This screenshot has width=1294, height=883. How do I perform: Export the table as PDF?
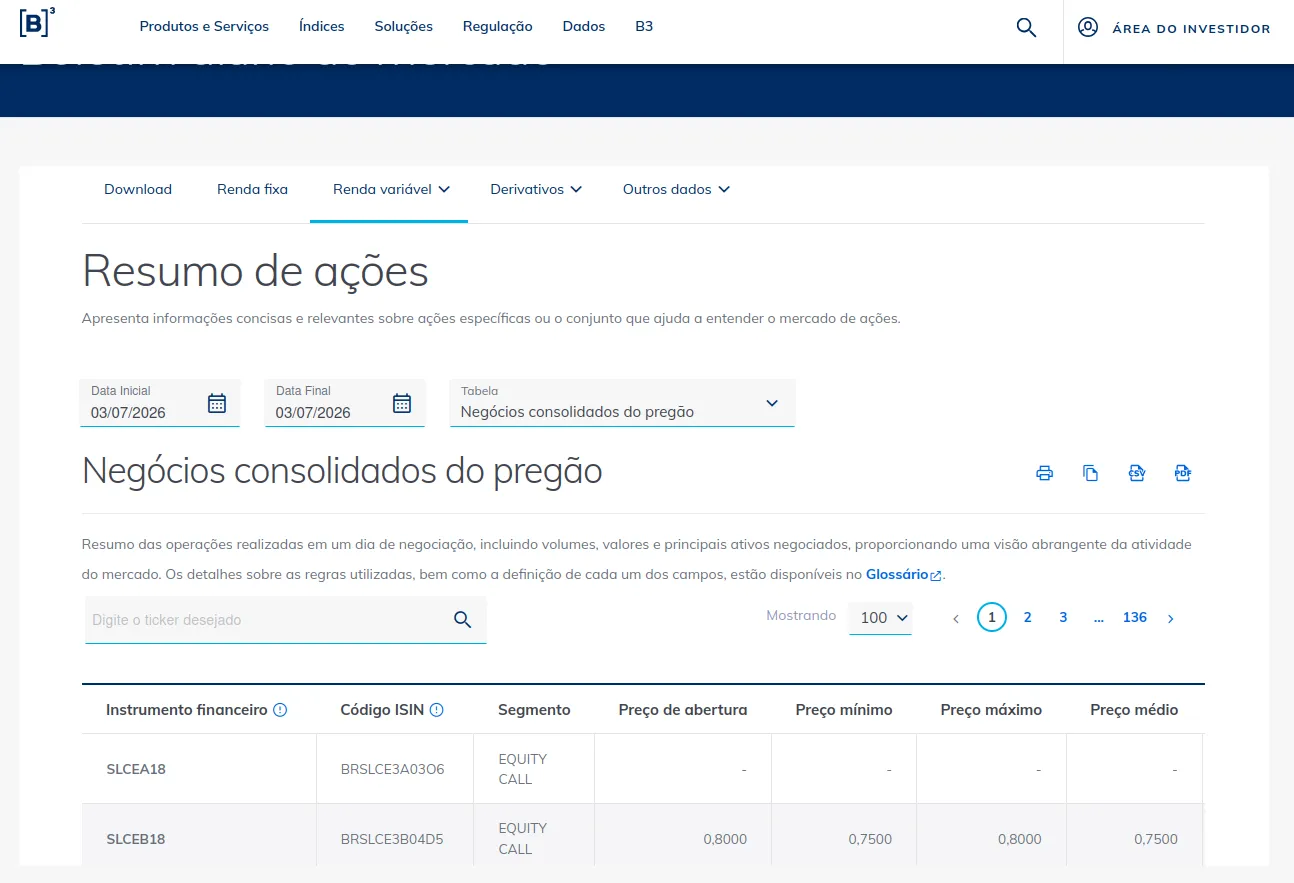coord(1183,473)
